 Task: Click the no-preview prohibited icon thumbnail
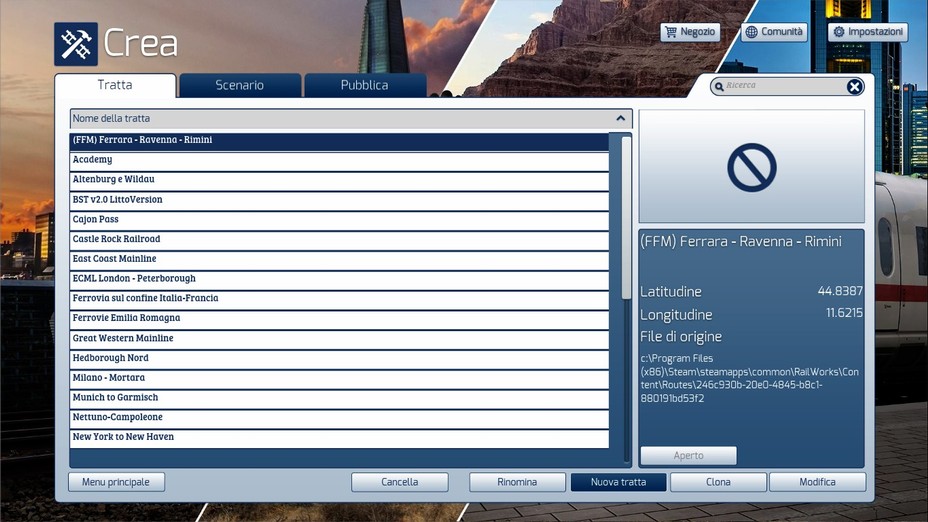[x=752, y=167]
